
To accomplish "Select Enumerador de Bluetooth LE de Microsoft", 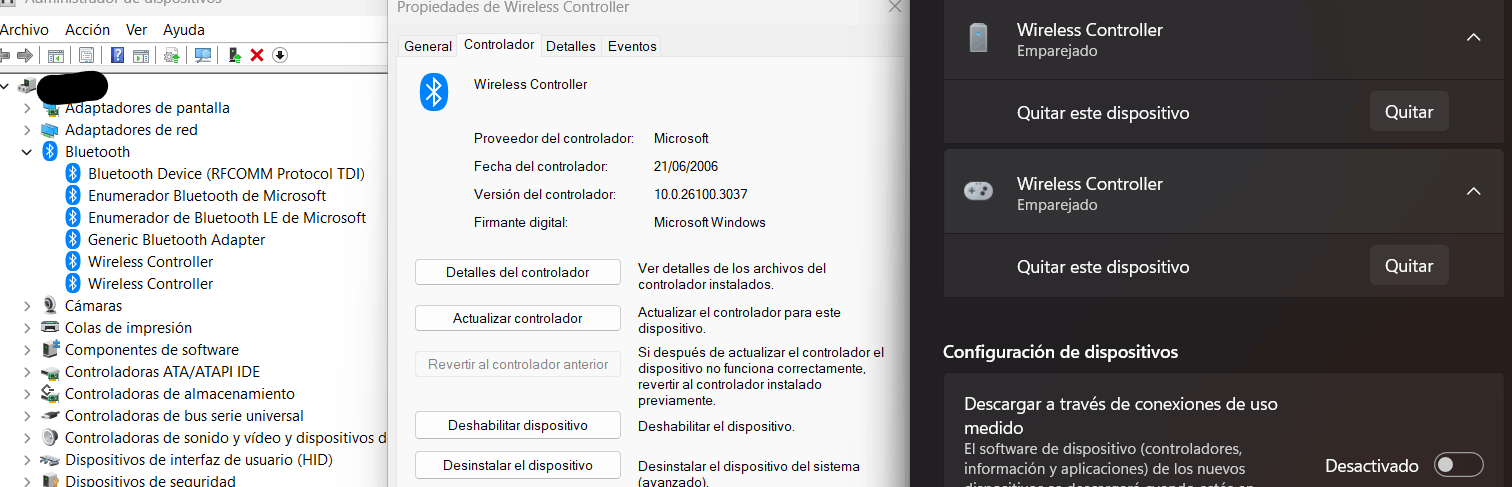I will [227, 218].
